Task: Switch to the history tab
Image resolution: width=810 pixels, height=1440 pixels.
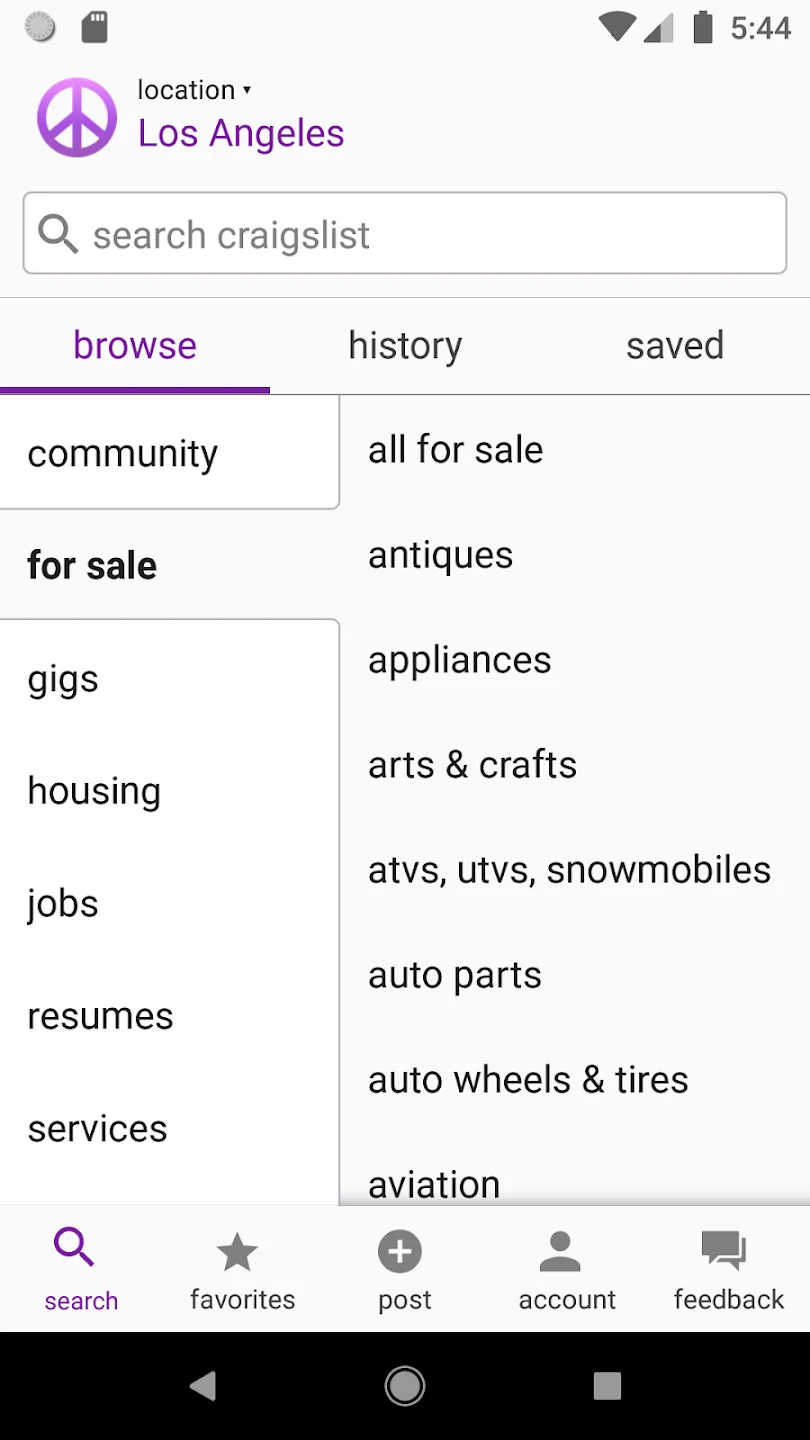Action: click(405, 346)
